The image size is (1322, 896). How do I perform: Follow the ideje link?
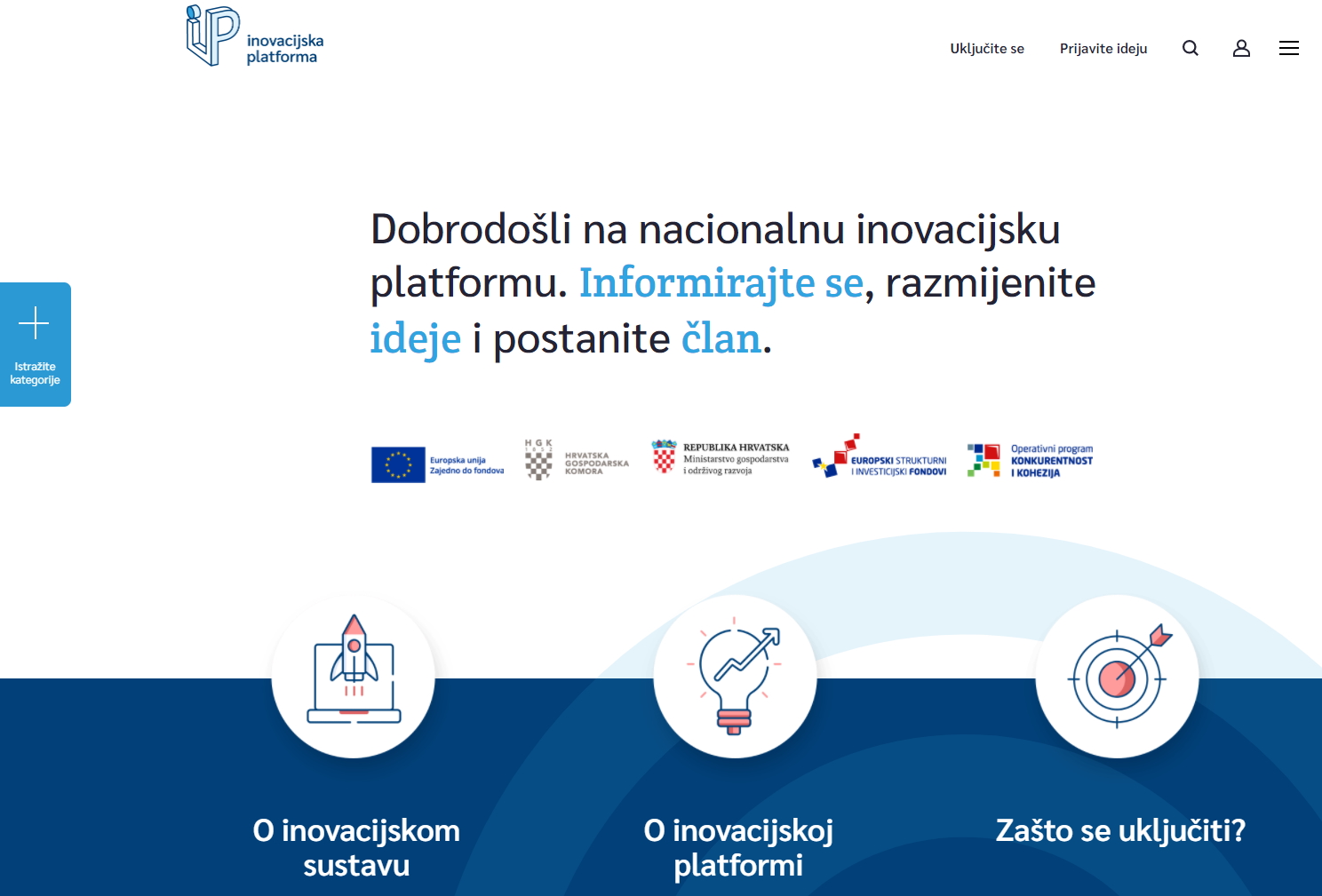click(x=415, y=339)
